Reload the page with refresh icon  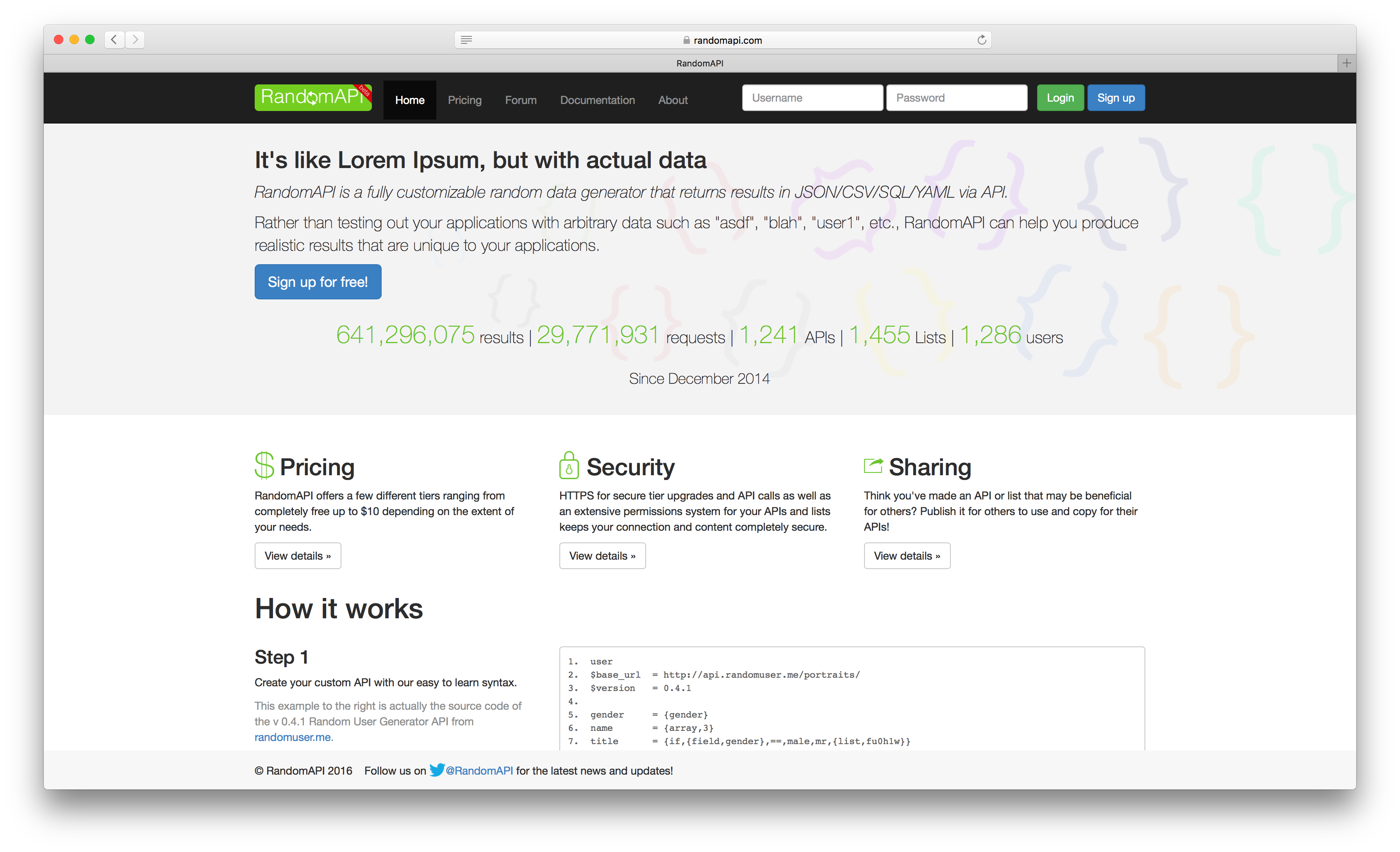pos(981,40)
